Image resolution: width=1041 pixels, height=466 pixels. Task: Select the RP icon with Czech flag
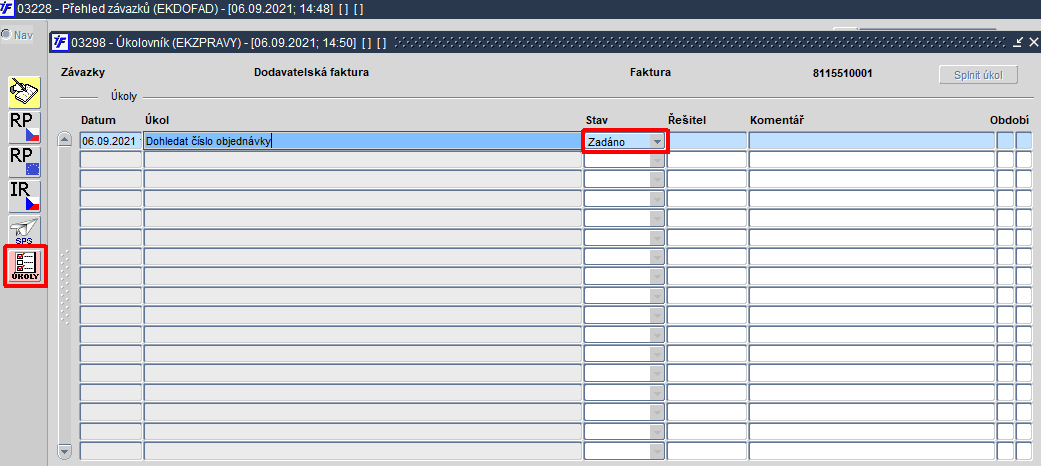pyautogui.click(x=25, y=127)
